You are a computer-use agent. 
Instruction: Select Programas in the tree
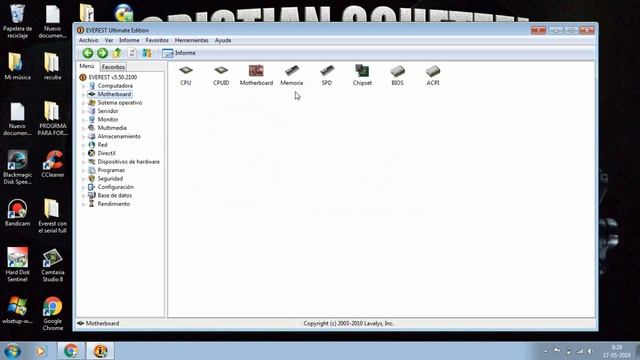[x=111, y=170]
